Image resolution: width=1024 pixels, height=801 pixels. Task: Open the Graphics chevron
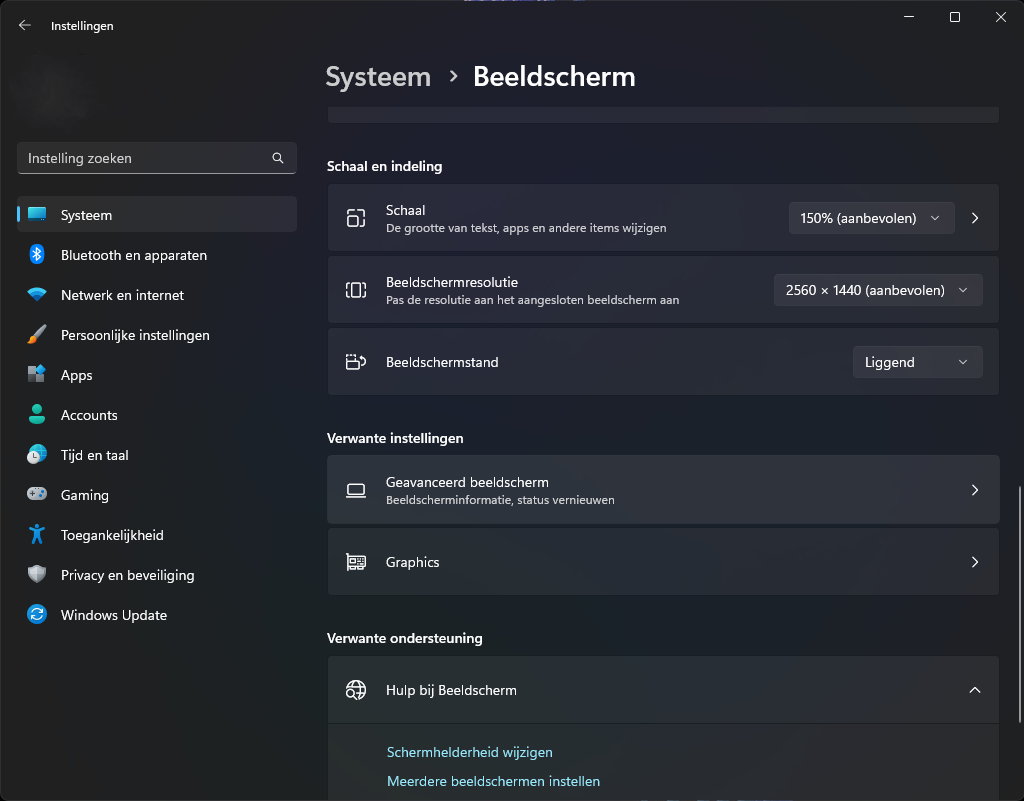[x=974, y=562]
